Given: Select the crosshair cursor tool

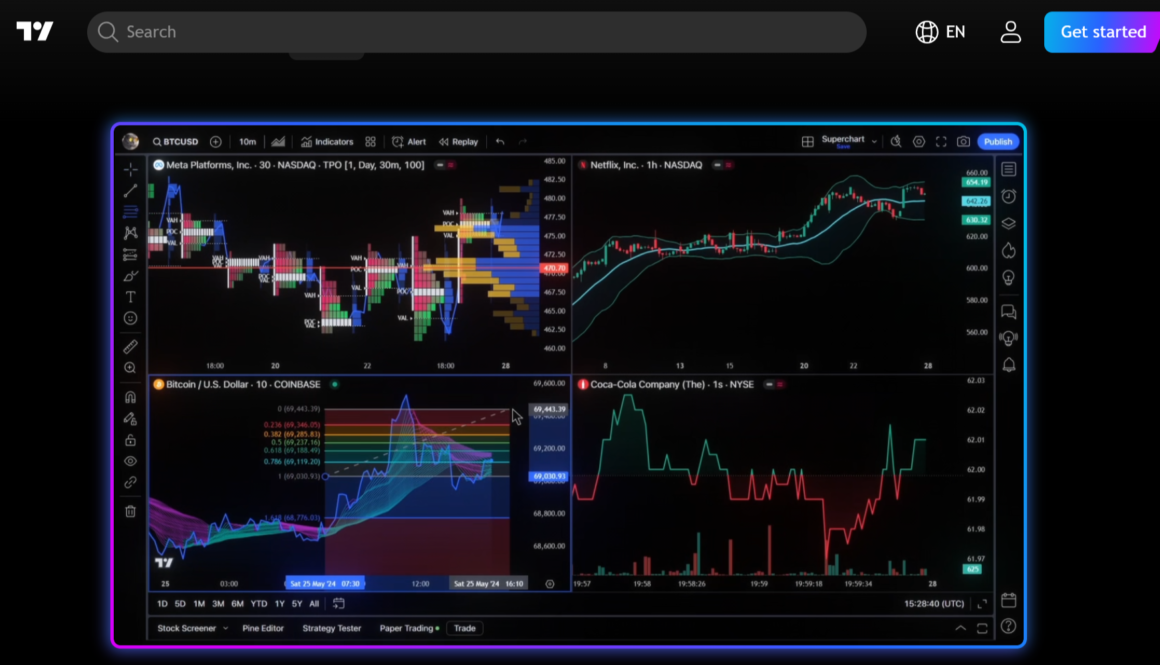Looking at the screenshot, I should pos(130,169).
